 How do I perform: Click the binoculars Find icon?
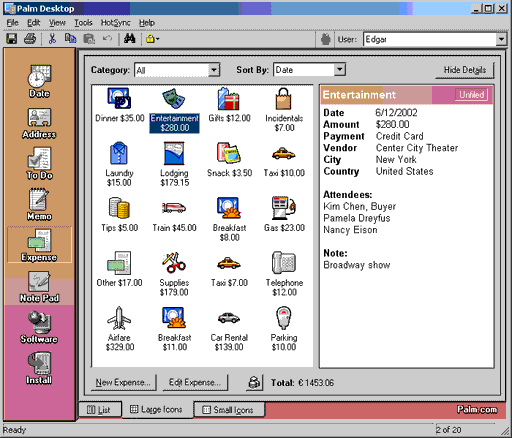click(x=129, y=39)
